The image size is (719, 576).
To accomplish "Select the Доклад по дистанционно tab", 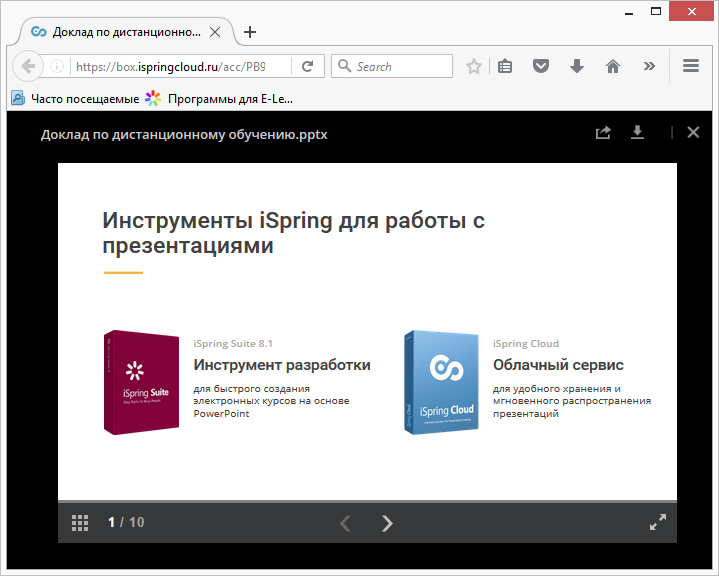I will tap(127, 32).
